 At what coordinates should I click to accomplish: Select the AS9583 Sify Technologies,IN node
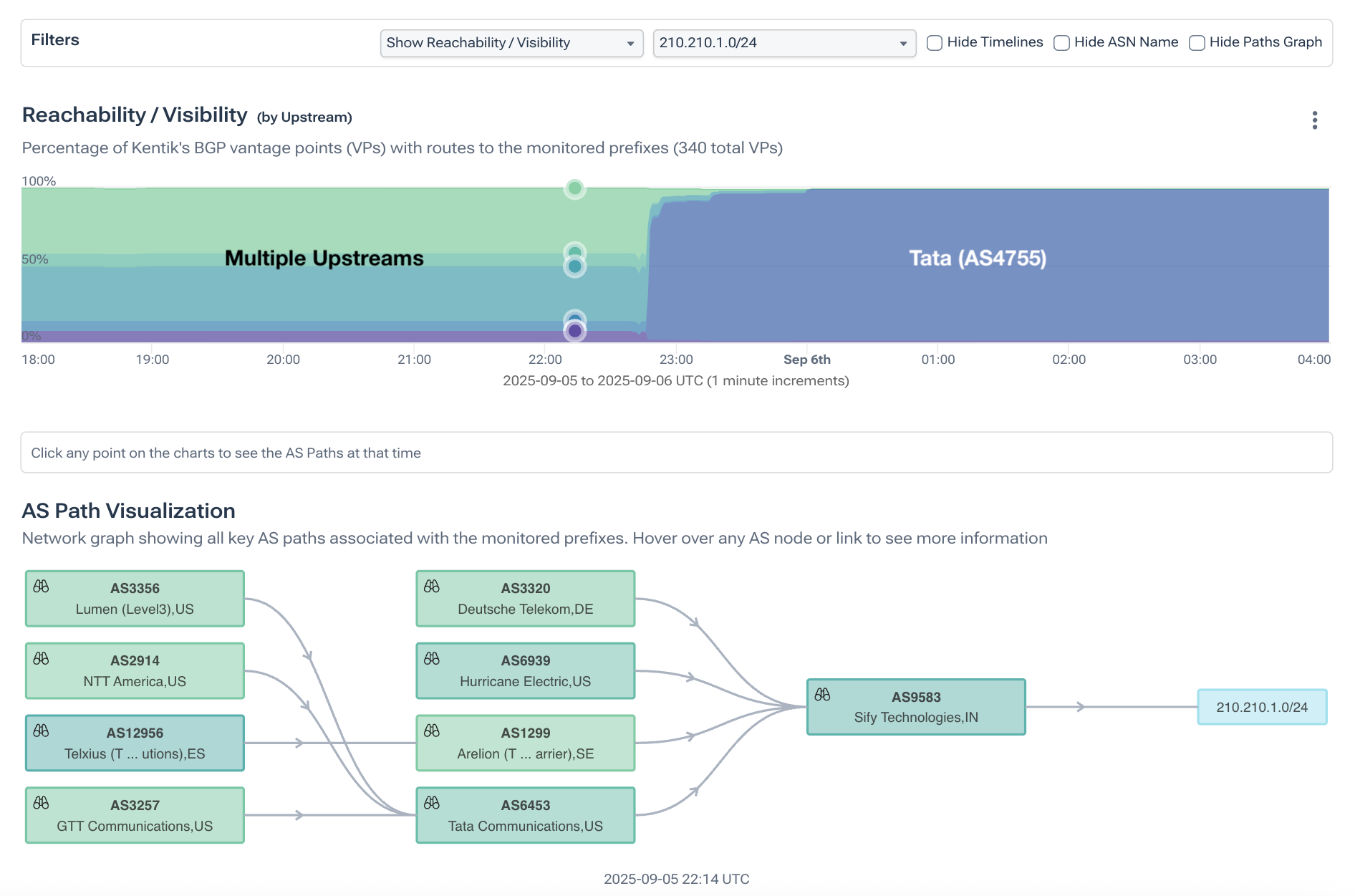[x=916, y=707]
